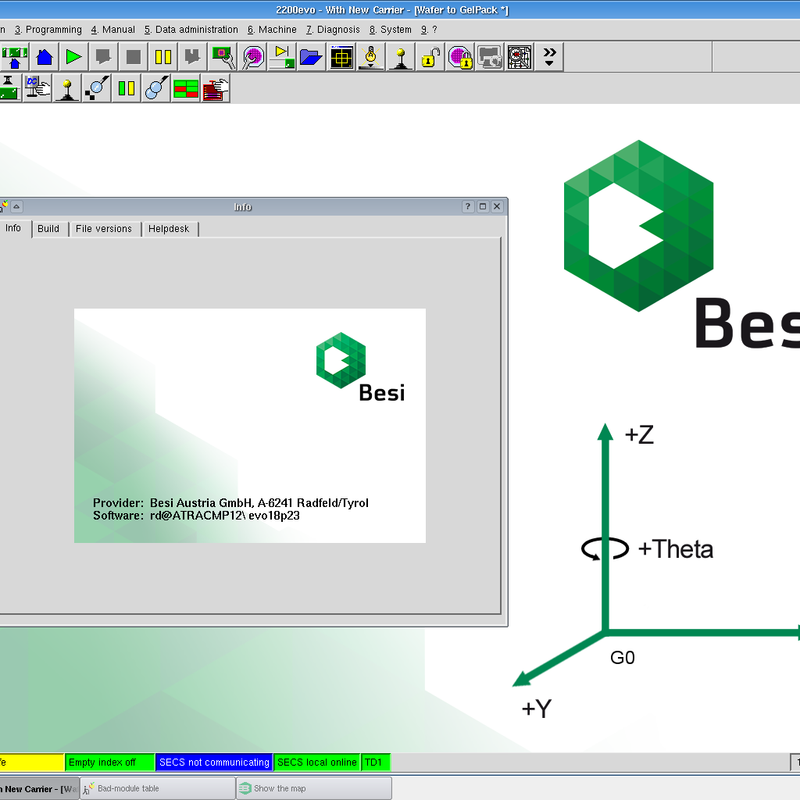Open the wafer map grid icon
800x800 pixels.
[x=519, y=57]
